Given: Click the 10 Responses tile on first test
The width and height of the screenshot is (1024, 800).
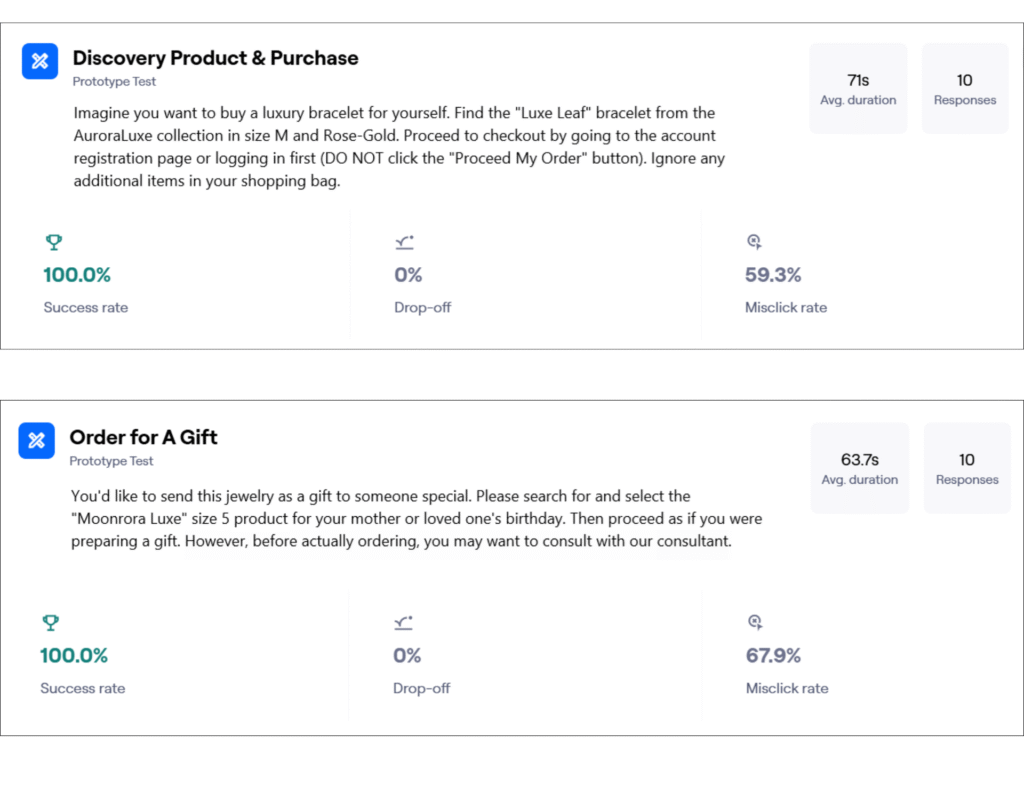Looking at the screenshot, I should click(x=964, y=88).
